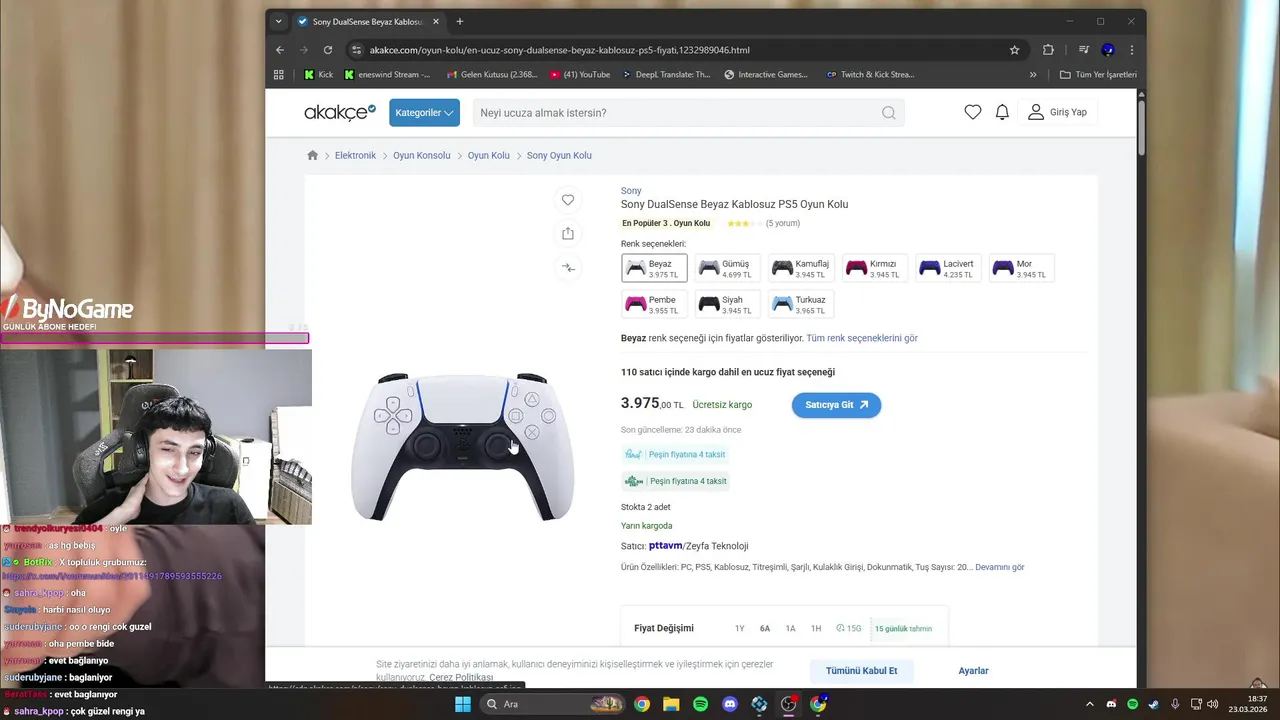Open Windows Start menu

tap(462, 704)
